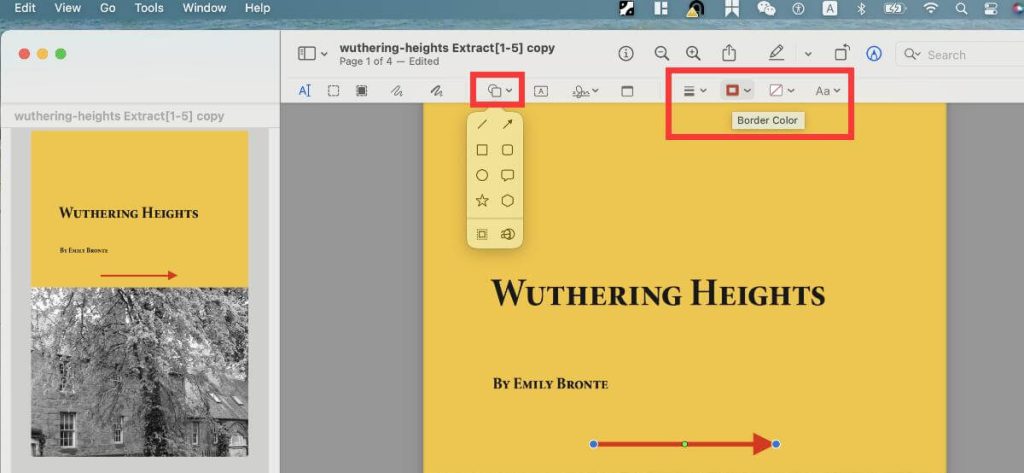1024x473 pixels.
Task: Open the Go menu
Action: (108, 8)
